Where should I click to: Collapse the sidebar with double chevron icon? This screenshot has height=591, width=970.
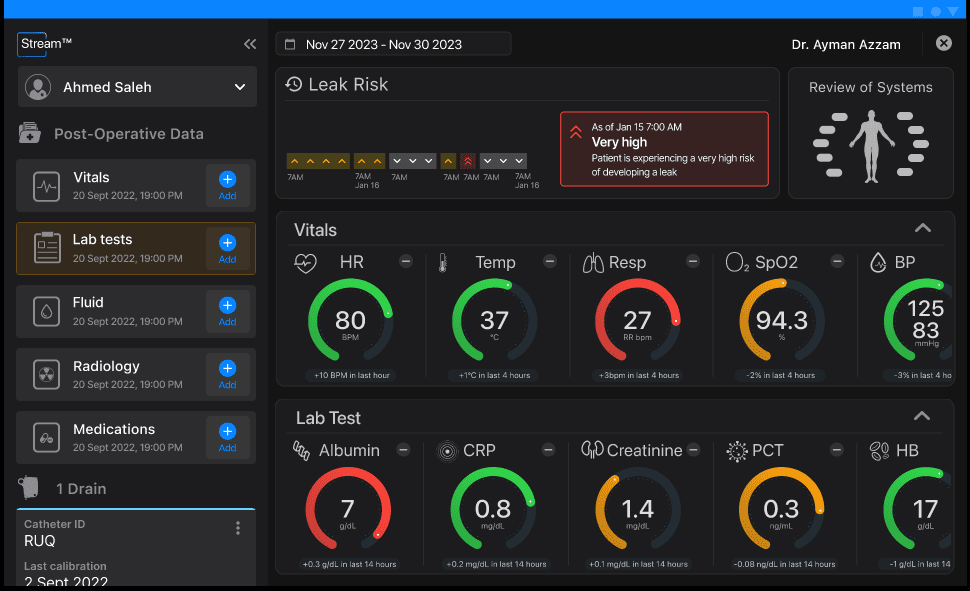point(250,44)
